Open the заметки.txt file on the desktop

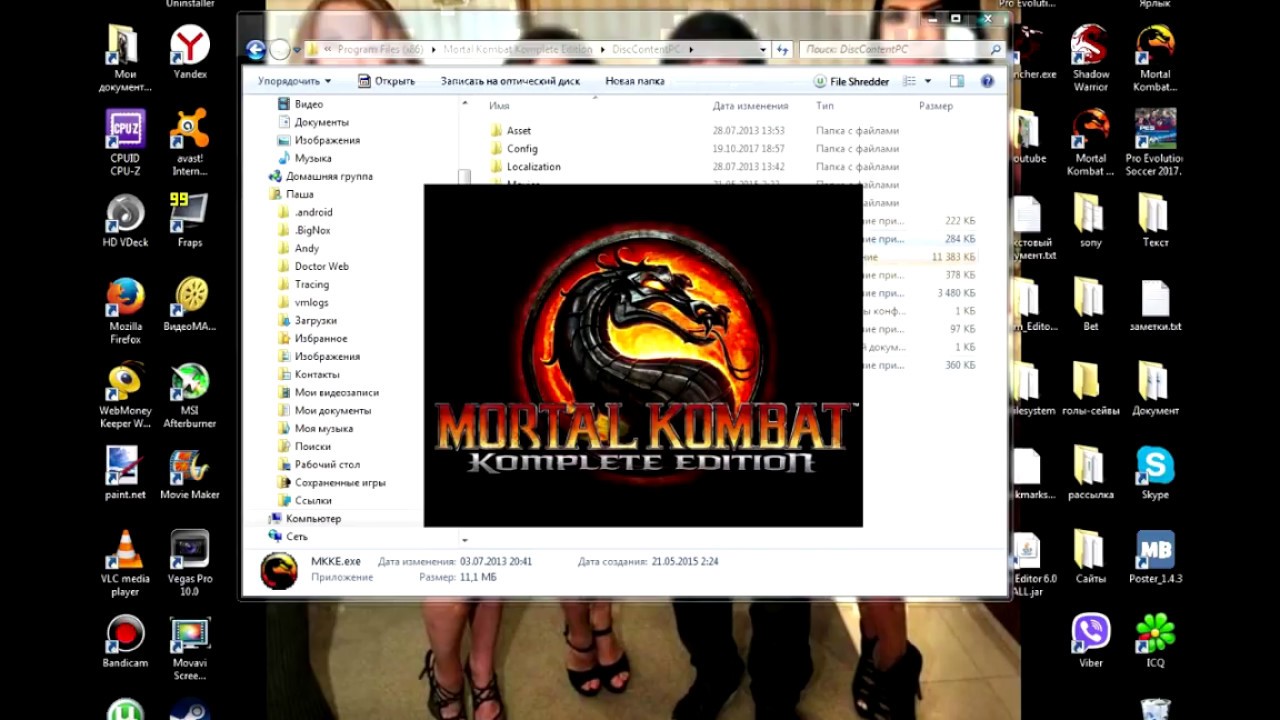coord(1155,306)
